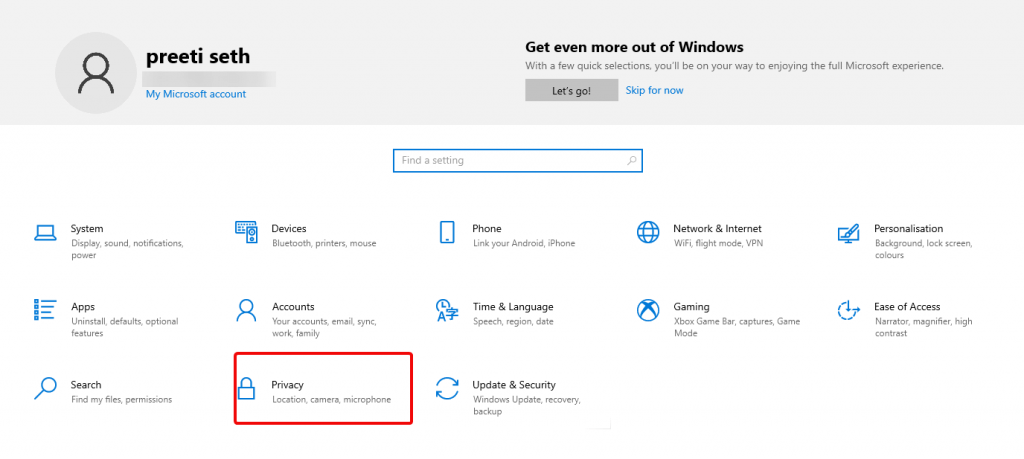This screenshot has height=459, width=1024.
Task: Click the Search magnifier category icon
Action: click(45, 388)
